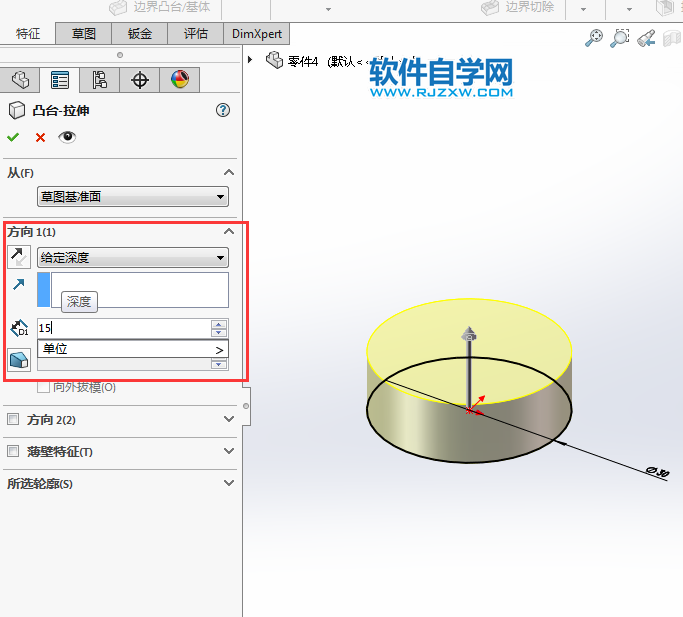Click the Zoom to Fit icon
Image resolution: width=683 pixels, height=617 pixels.
click(594, 38)
